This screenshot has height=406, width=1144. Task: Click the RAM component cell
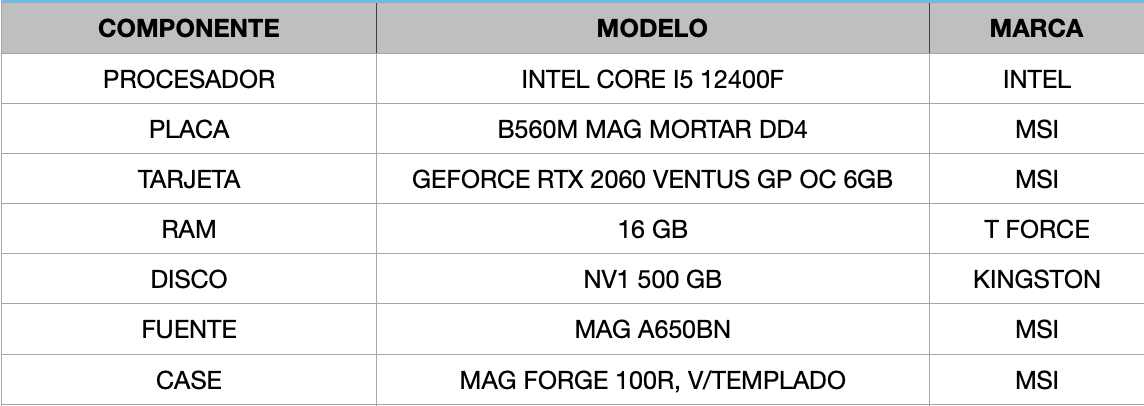tap(189, 230)
